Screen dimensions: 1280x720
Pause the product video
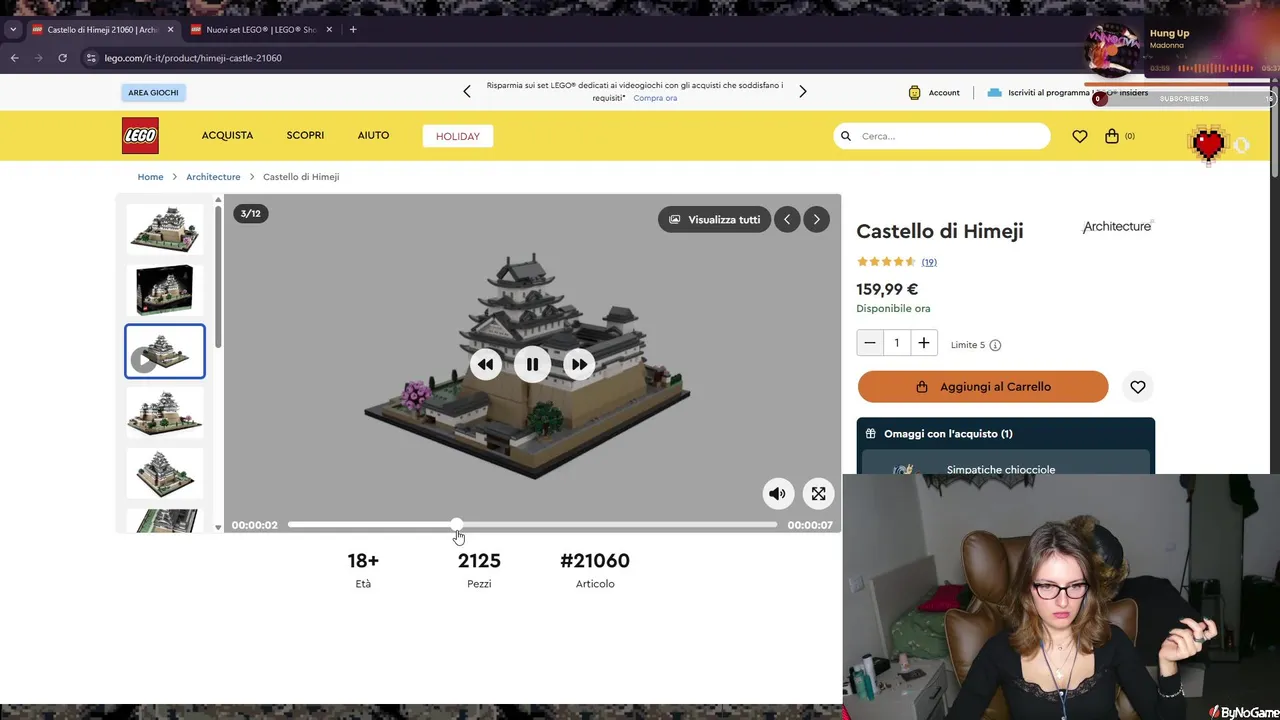click(x=532, y=365)
